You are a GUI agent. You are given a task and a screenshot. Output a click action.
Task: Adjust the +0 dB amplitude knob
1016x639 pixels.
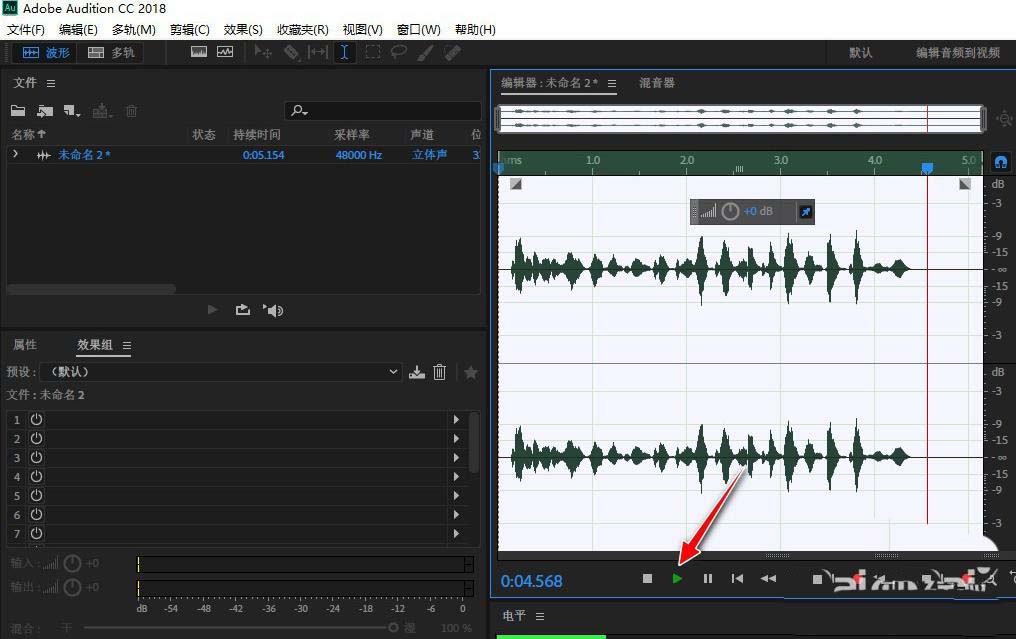pyautogui.click(x=730, y=211)
